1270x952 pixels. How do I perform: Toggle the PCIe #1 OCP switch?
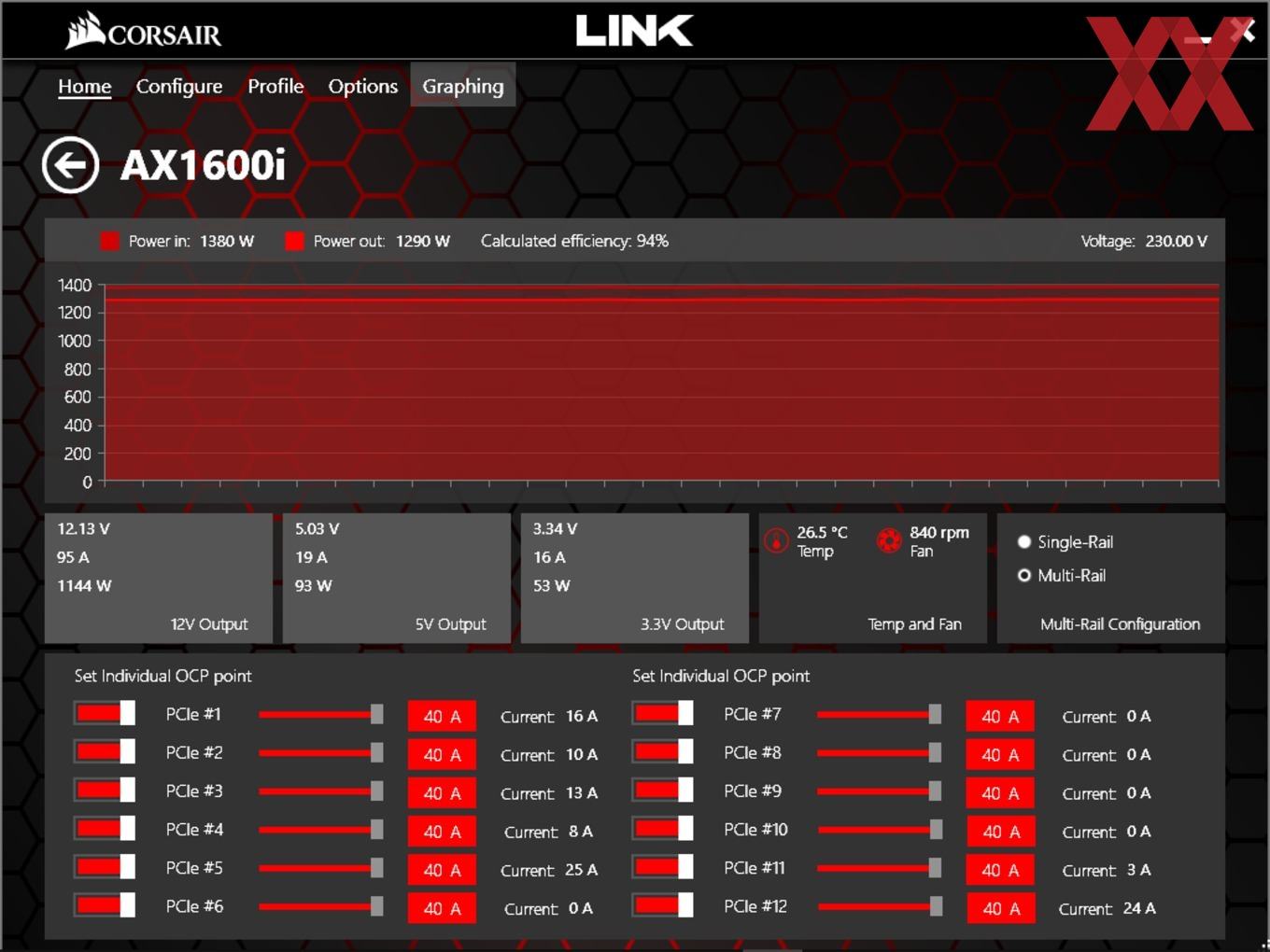105,714
